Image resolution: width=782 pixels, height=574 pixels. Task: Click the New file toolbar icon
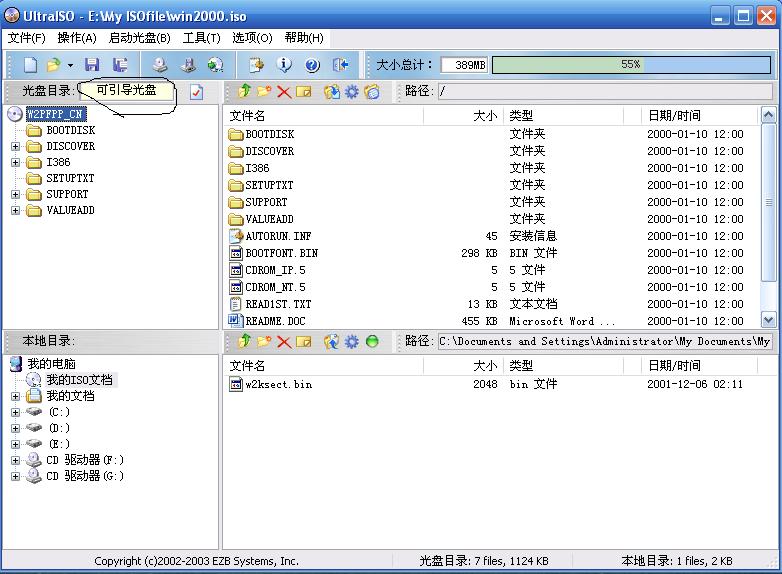pyautogui.click(x=30, y=65)
